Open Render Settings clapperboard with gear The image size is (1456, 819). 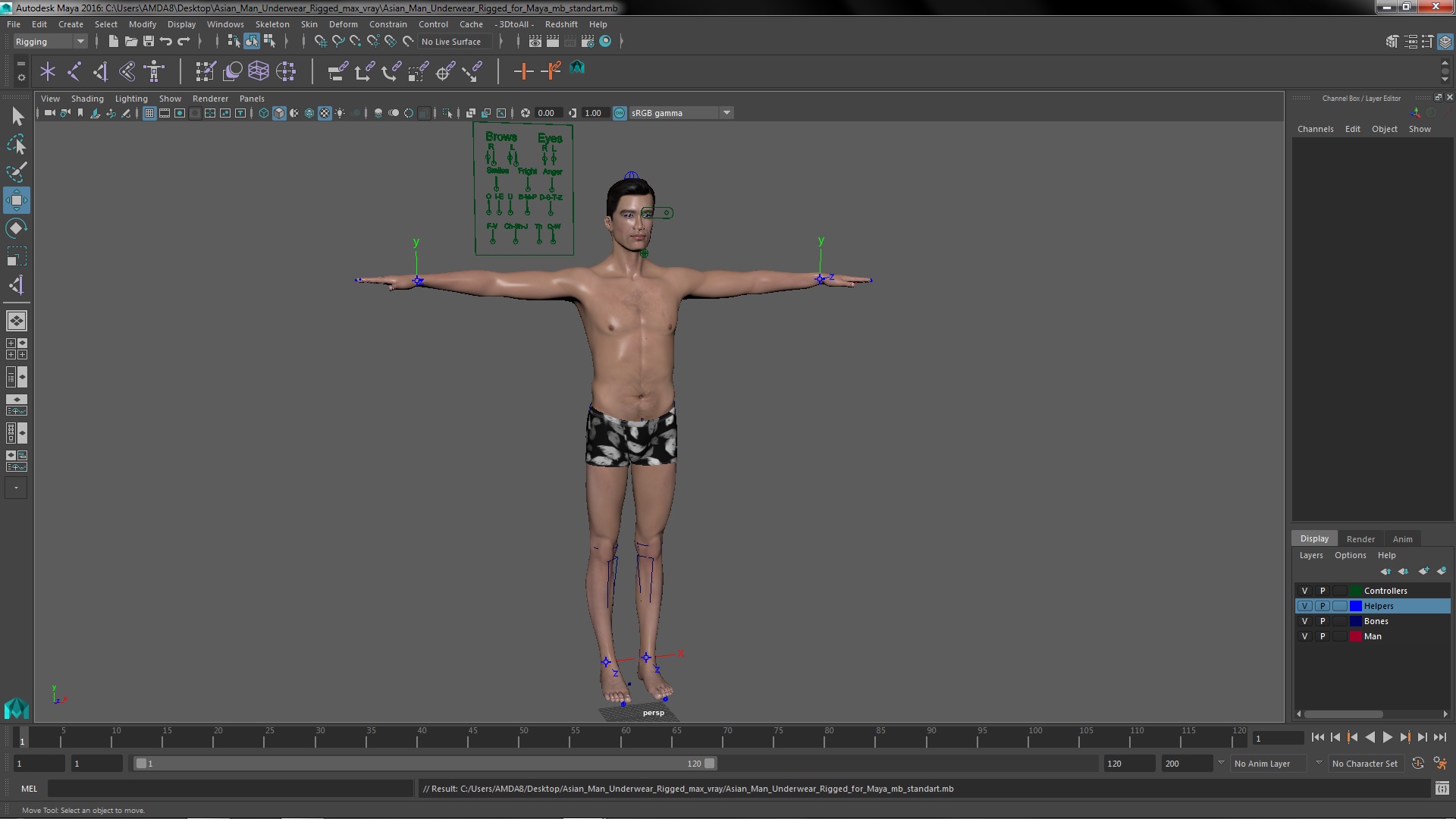point(588,41)
